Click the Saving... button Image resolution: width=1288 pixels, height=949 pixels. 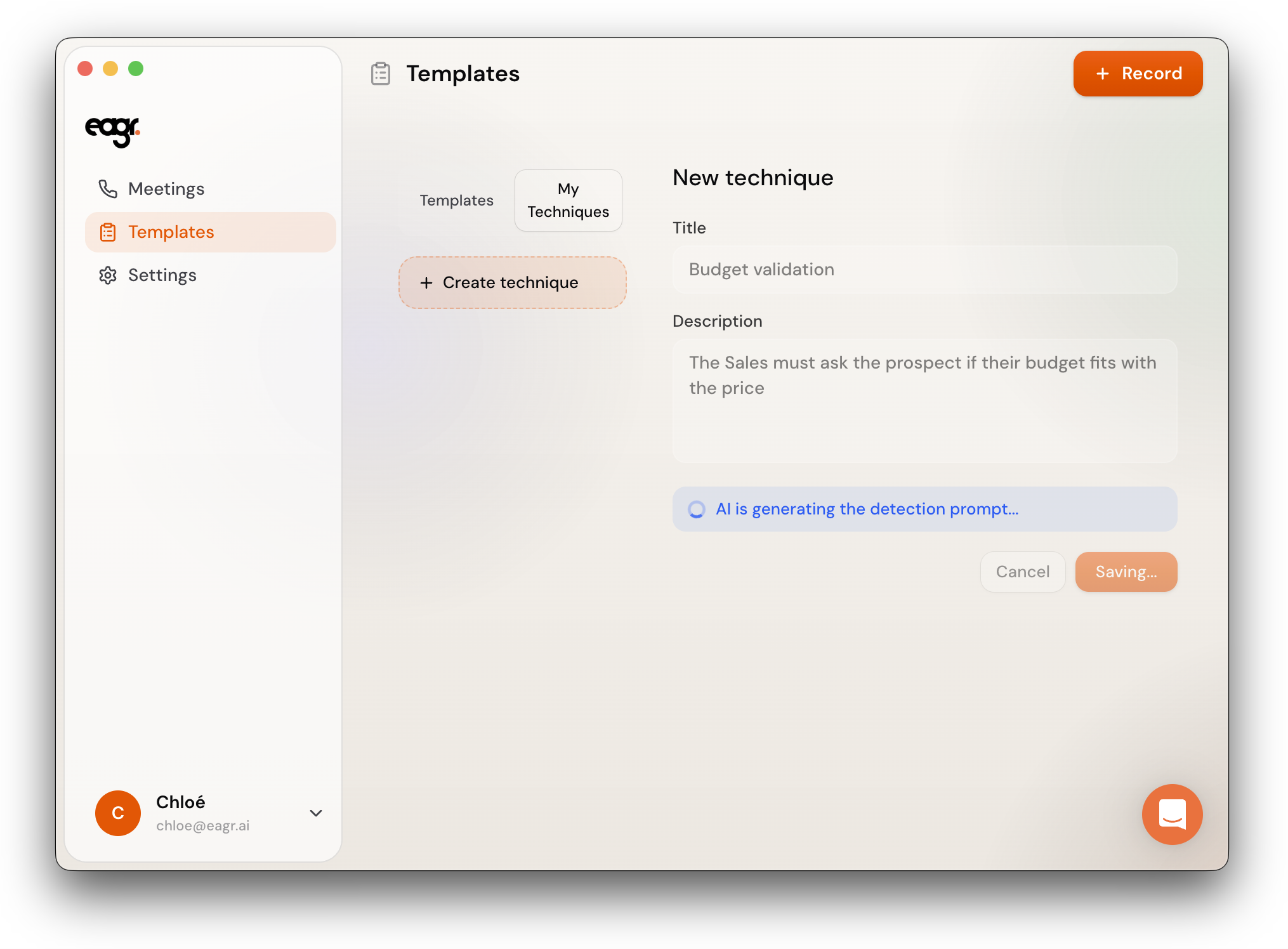1126,572
